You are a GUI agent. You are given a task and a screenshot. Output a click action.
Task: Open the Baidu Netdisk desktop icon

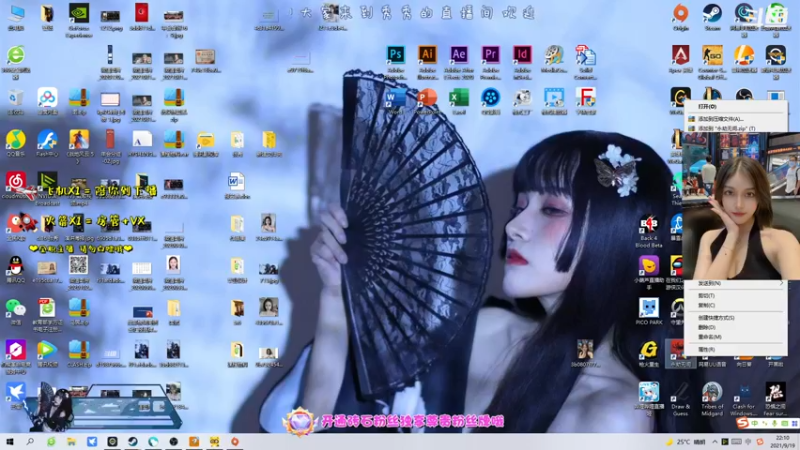47,97
